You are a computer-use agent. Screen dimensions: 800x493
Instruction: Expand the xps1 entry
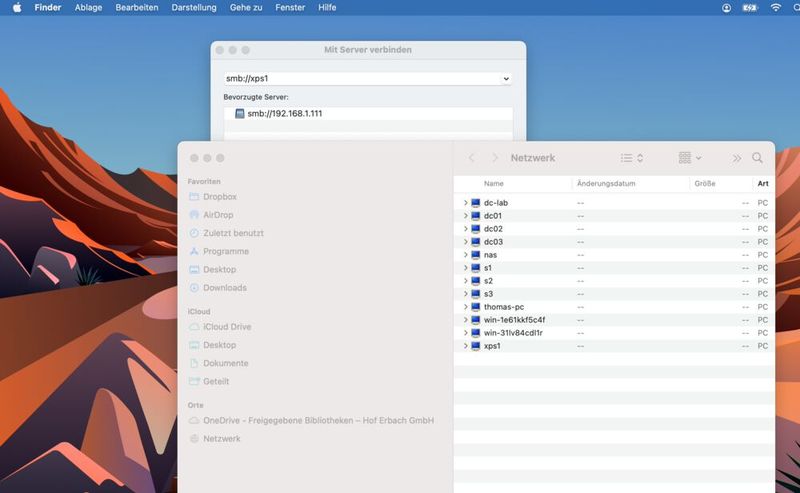pyautogui.click(x=465, y=346)
